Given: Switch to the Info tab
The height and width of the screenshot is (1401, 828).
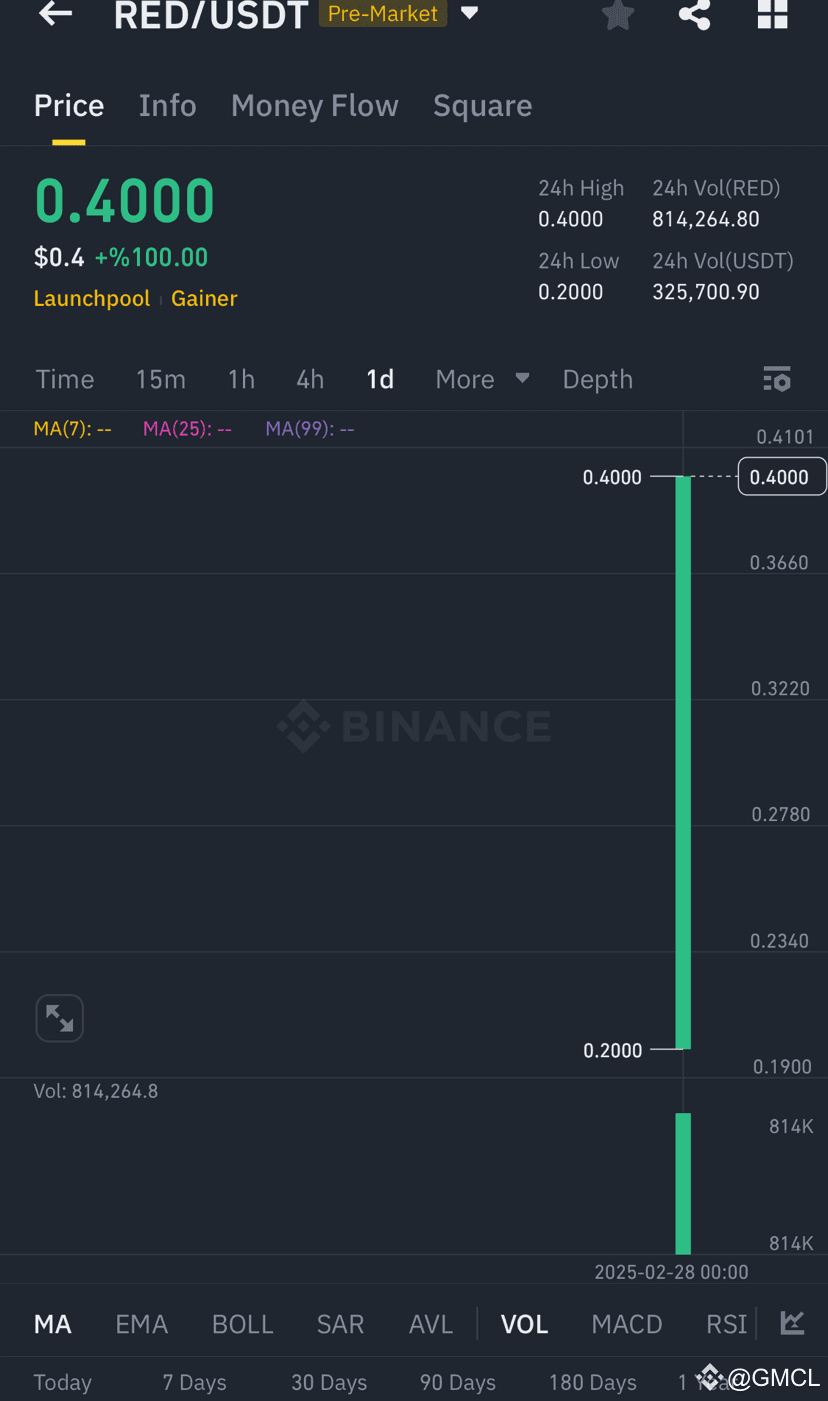Looking at the screenshot, I should [167, 106].
